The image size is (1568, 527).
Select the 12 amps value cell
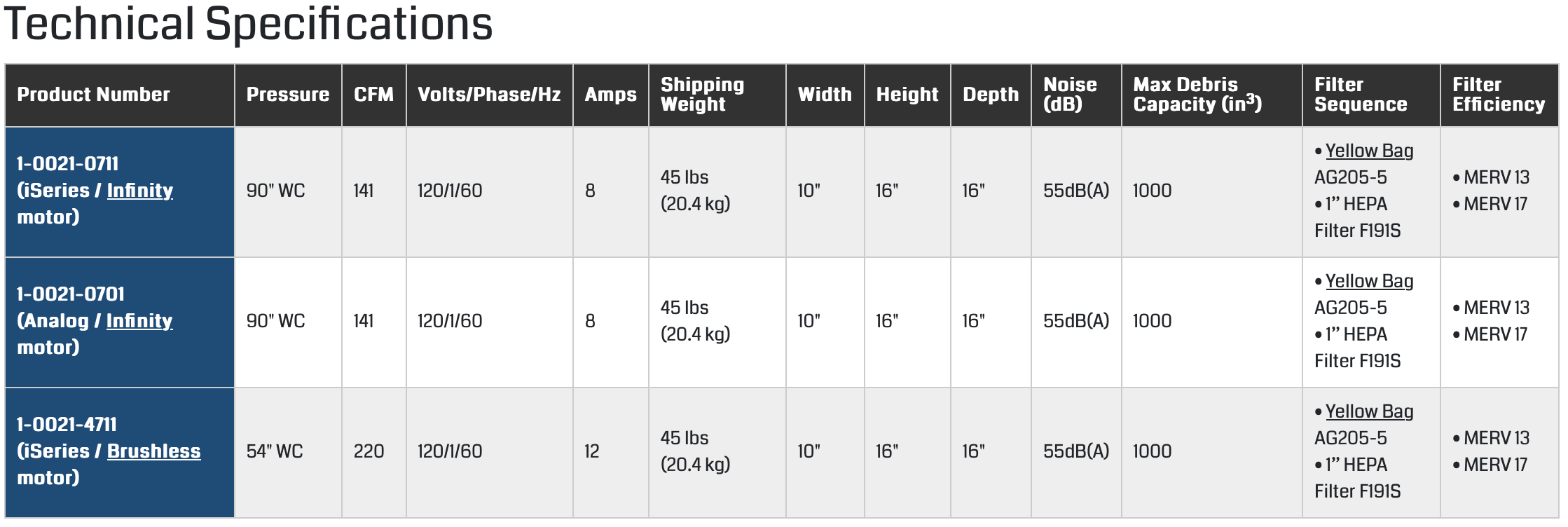click(x=592, y=451)
